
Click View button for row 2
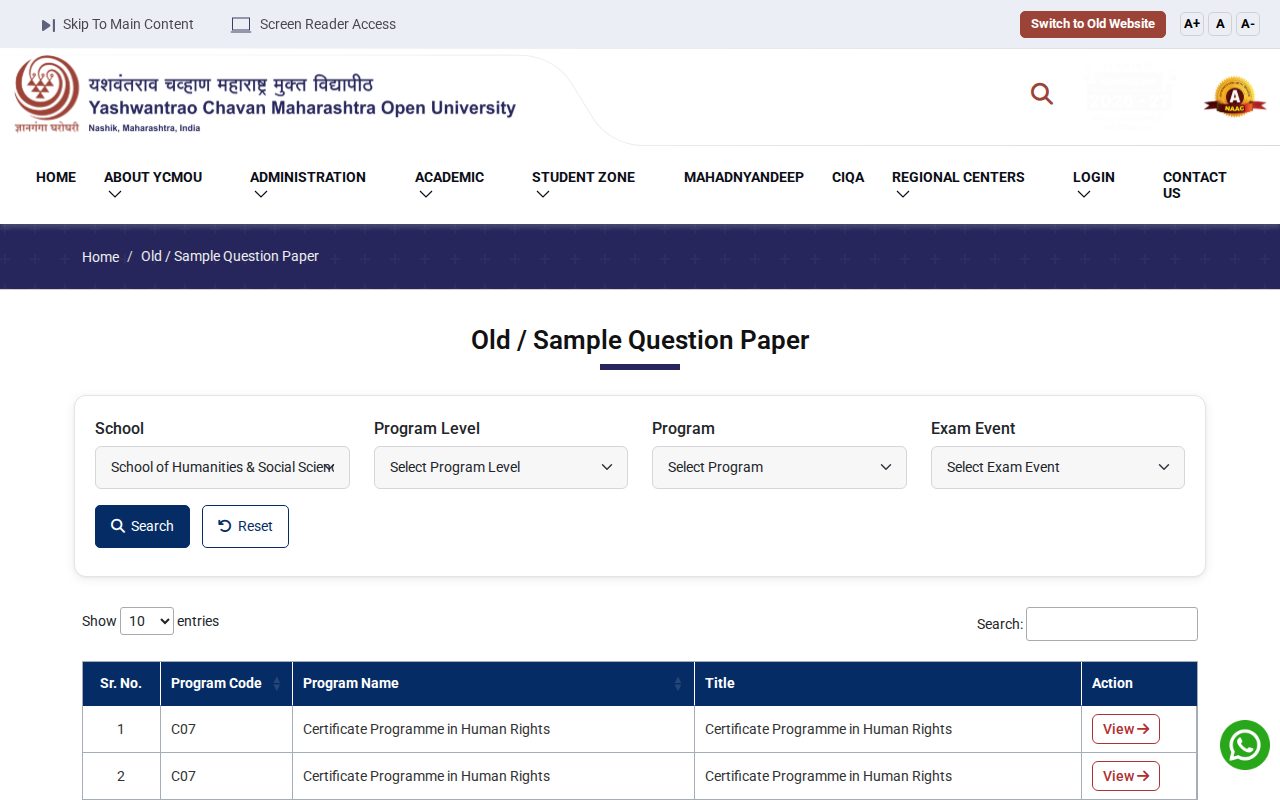[1126, 776]
